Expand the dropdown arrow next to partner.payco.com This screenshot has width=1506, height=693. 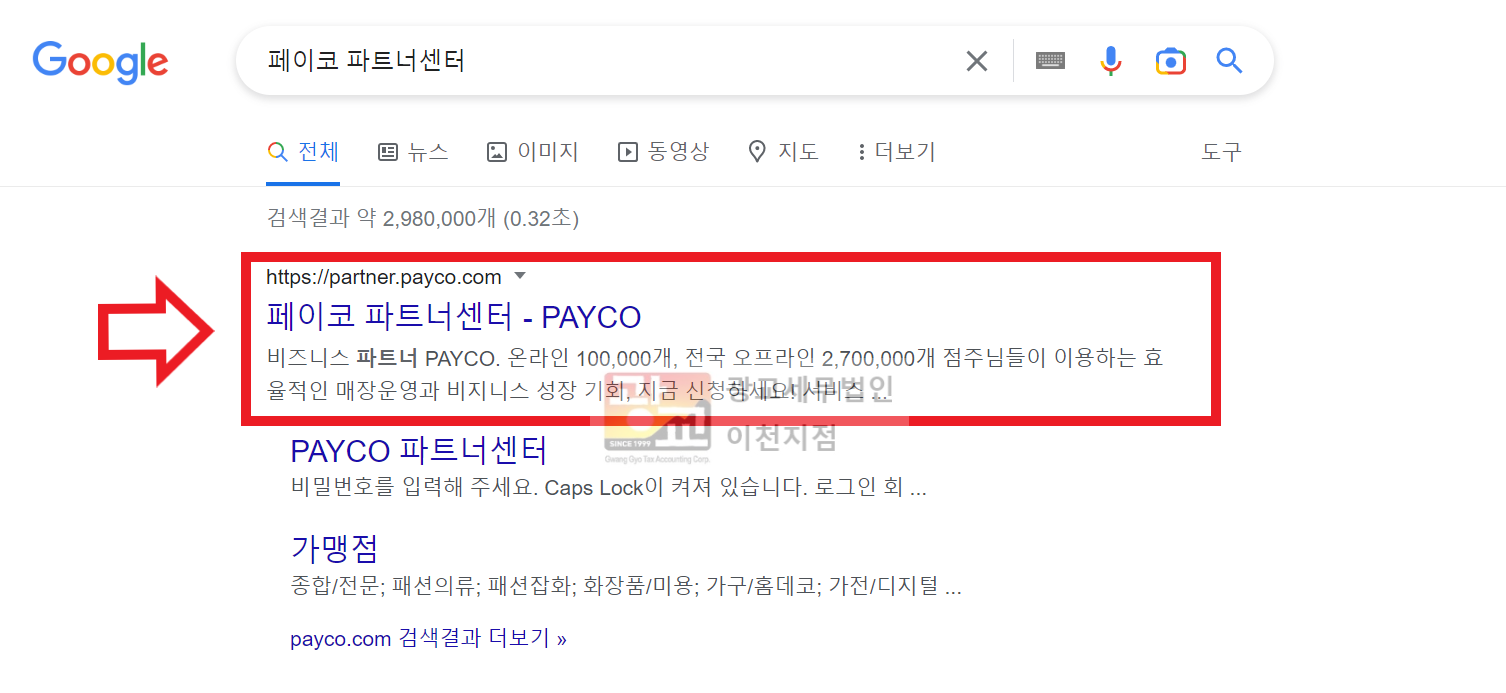click(519, 276)
